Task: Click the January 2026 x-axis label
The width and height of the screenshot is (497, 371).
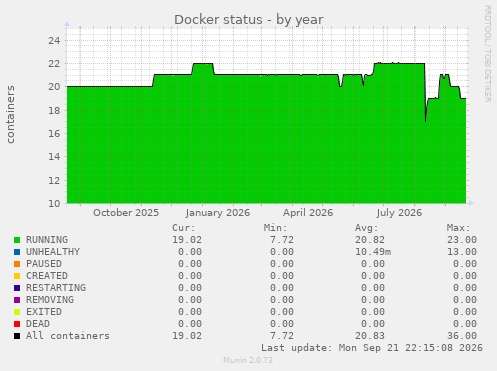Action: coord(218,213)
